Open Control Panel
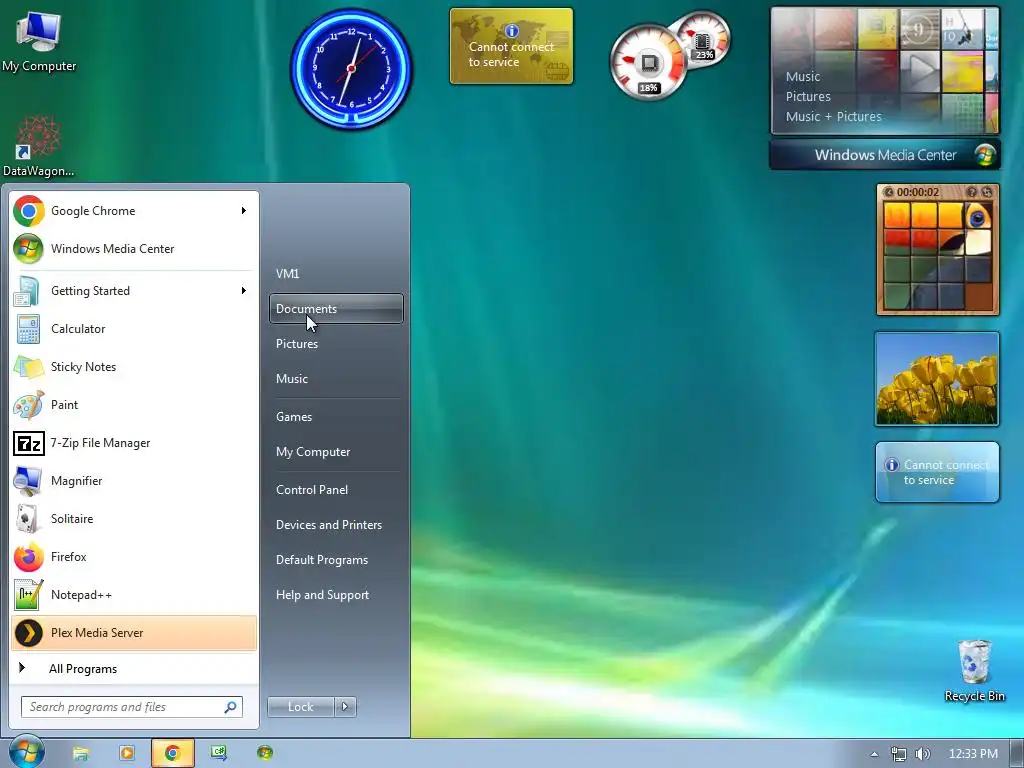The height and width of the screenshot is (768, 1024). tap(336, 490)
